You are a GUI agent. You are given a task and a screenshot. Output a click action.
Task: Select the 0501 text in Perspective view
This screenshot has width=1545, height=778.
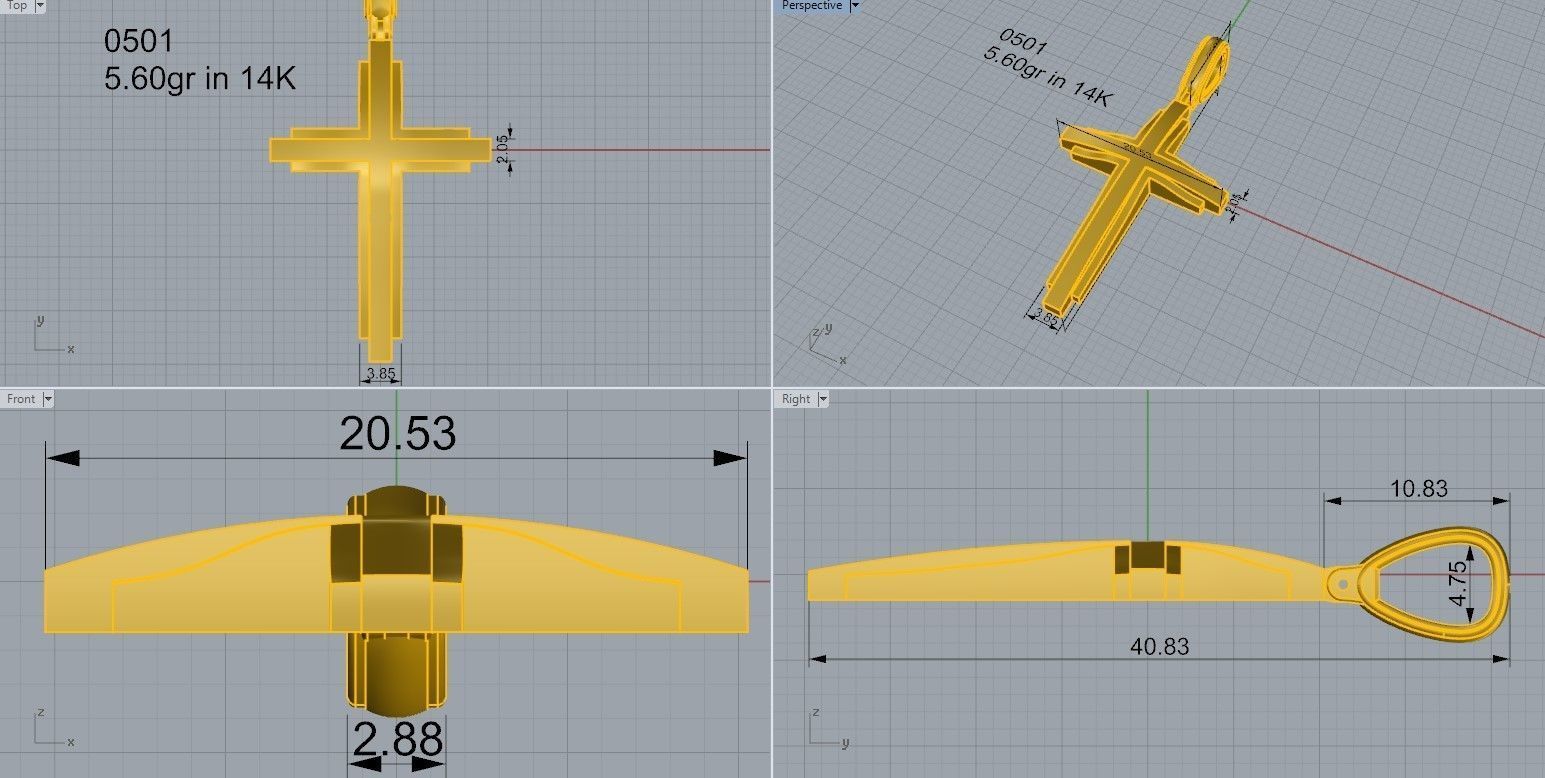coord(1023,41)
